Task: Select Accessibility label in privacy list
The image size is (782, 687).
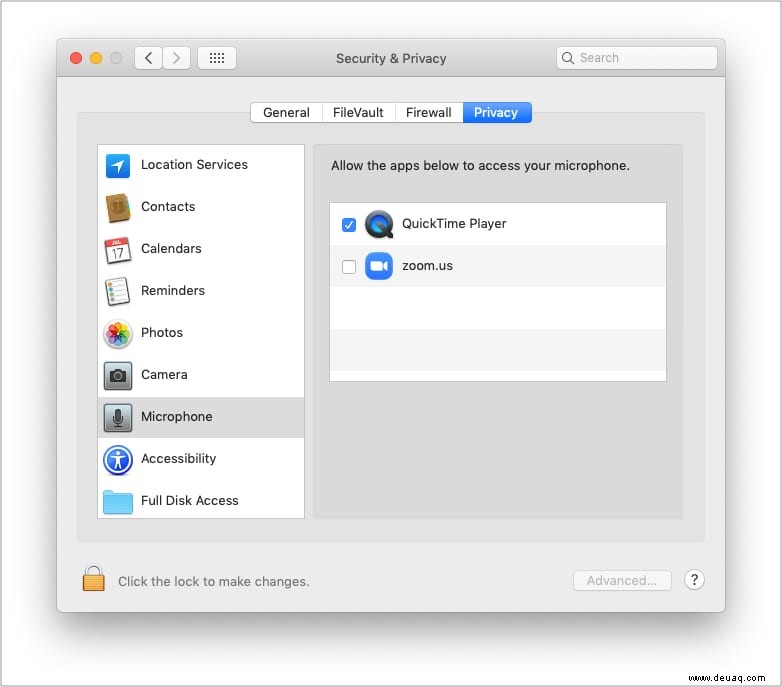Action: pyautogui.click(x=179, y=459)
